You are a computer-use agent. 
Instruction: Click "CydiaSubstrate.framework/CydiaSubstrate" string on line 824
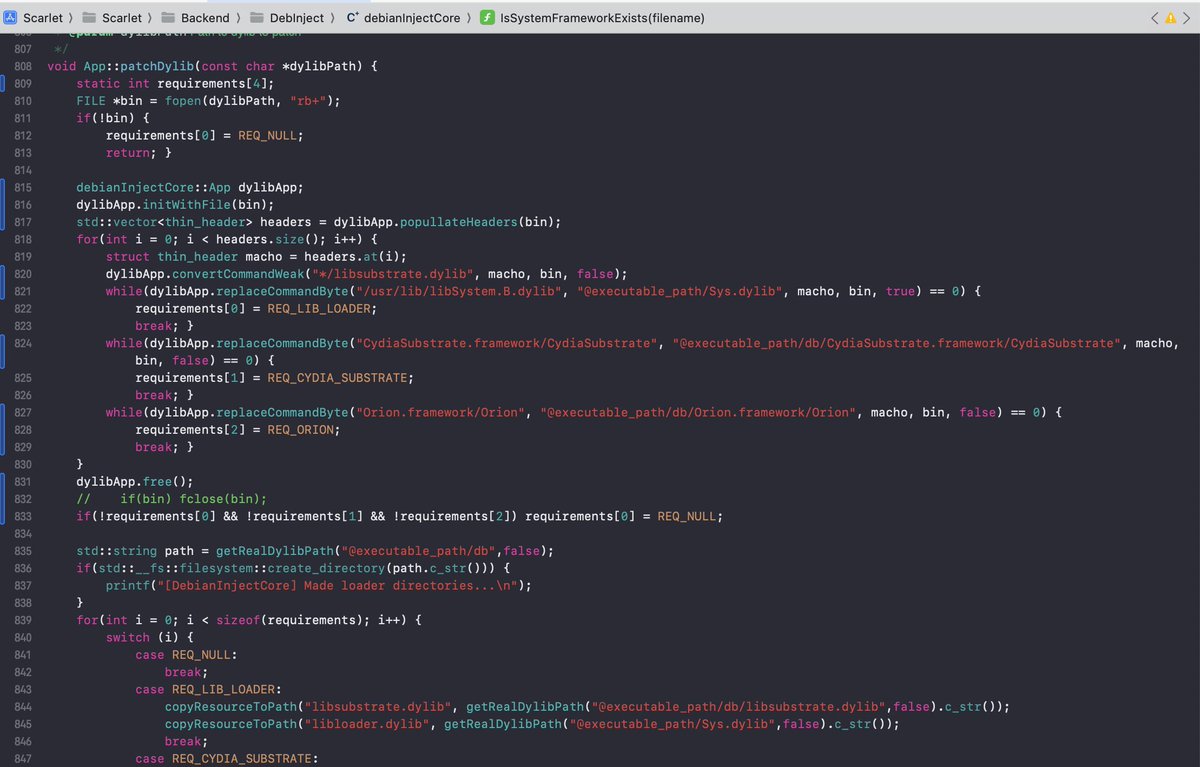pyautogui.click(x=507, y=343)
